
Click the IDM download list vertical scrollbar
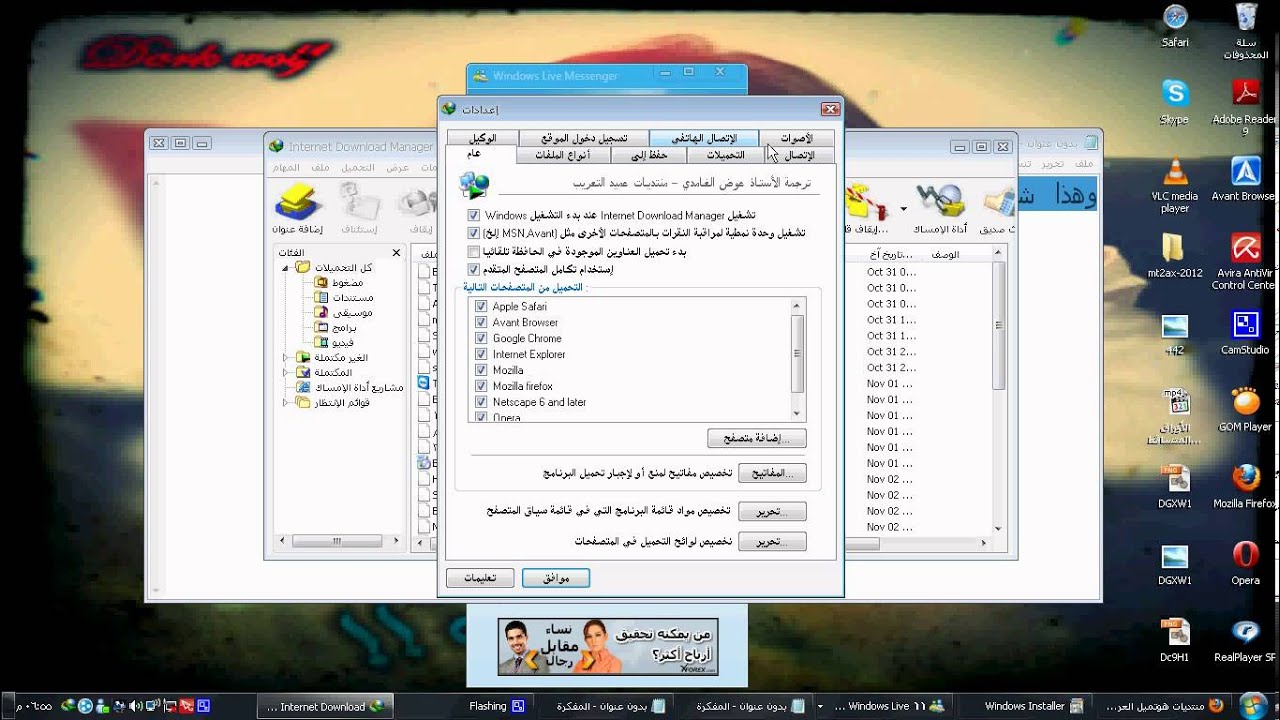click(x=998, y=390)
